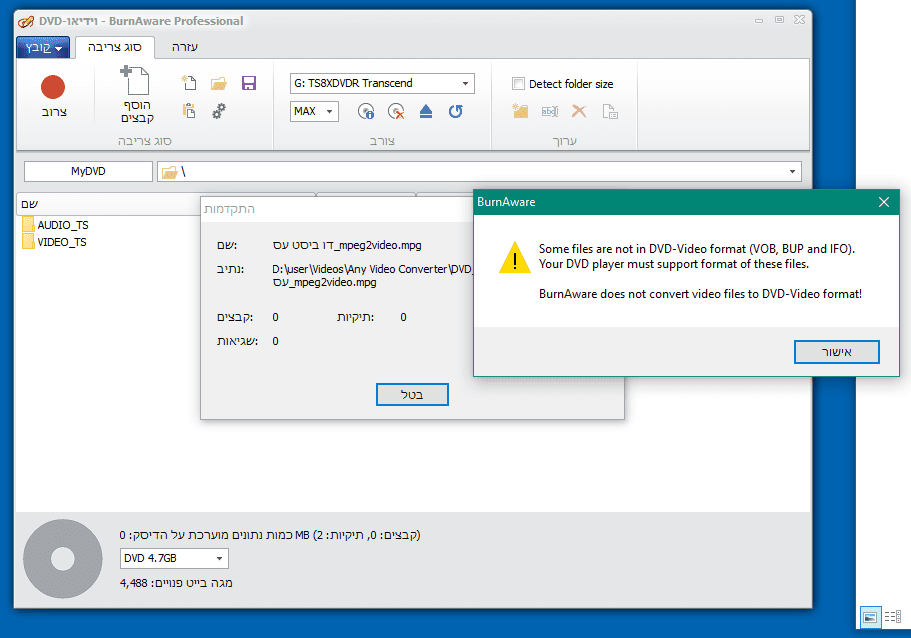Click the orange delete X icon
Screen dimensions: 911x638
(x=579, y=111)
